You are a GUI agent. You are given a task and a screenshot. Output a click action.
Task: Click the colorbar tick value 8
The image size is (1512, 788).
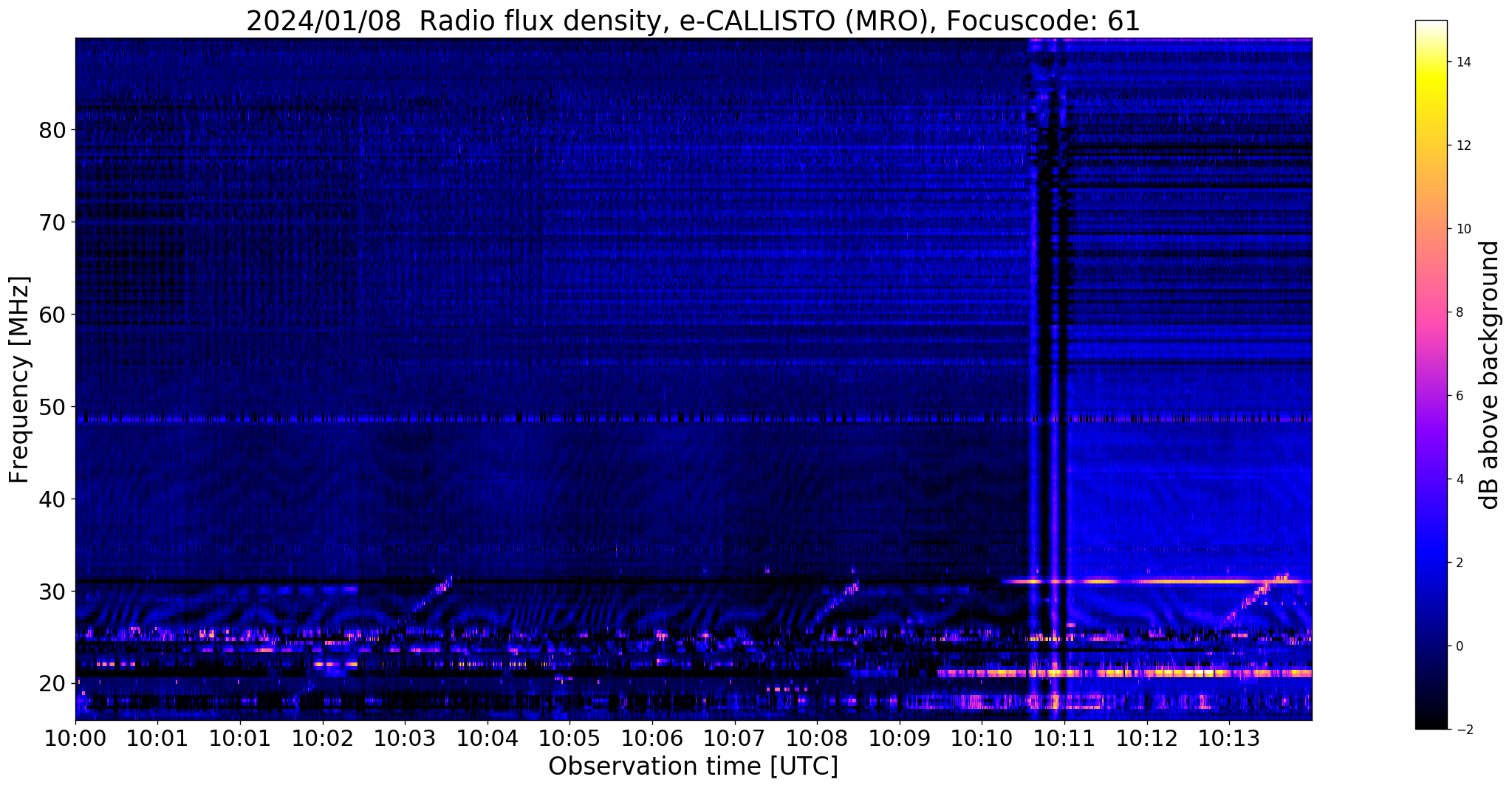(x=1460, y=312)
